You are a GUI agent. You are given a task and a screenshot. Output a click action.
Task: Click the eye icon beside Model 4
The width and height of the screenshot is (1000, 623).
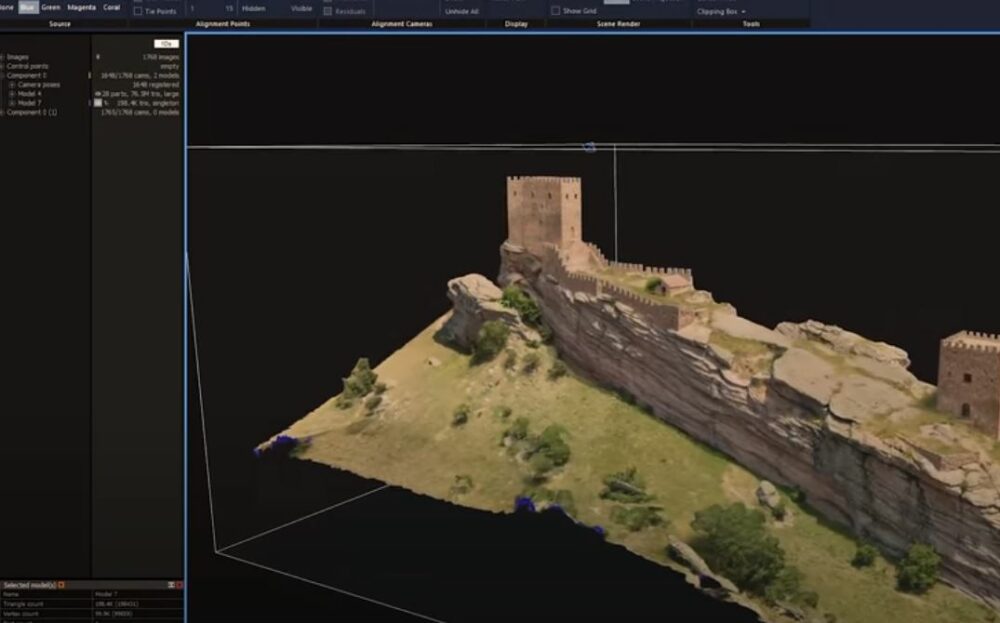pyautogui.click(x=96, y=94)
